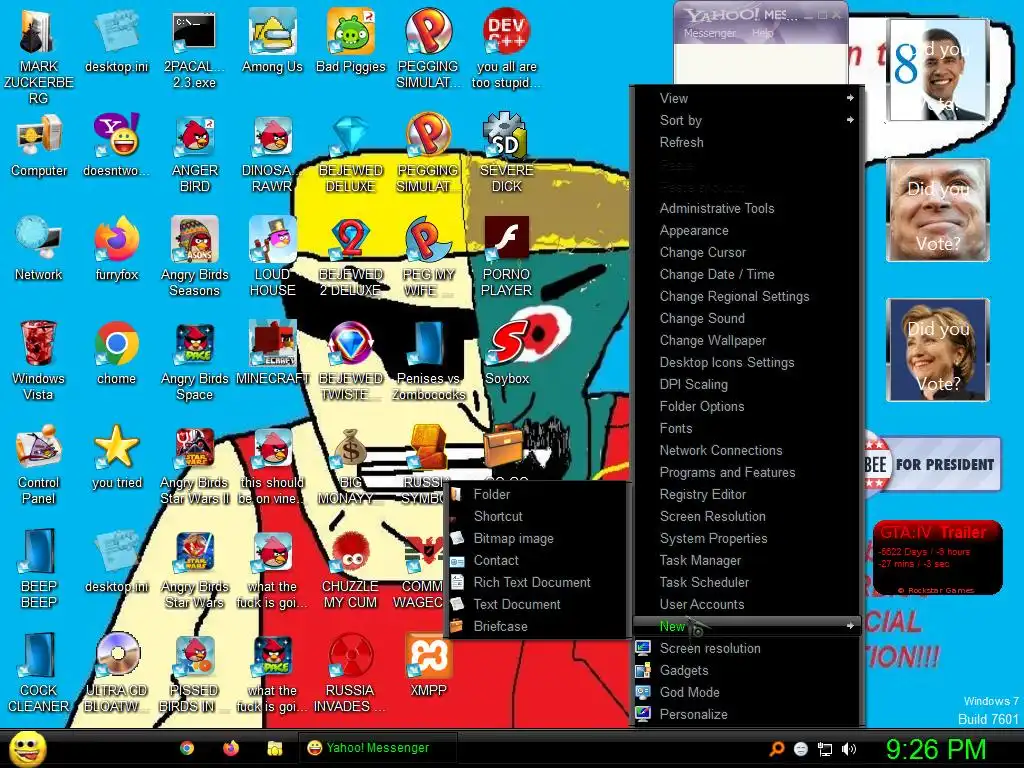Select Personalize in the context menu
The image size is (1024, 768).
pos(747,714)
